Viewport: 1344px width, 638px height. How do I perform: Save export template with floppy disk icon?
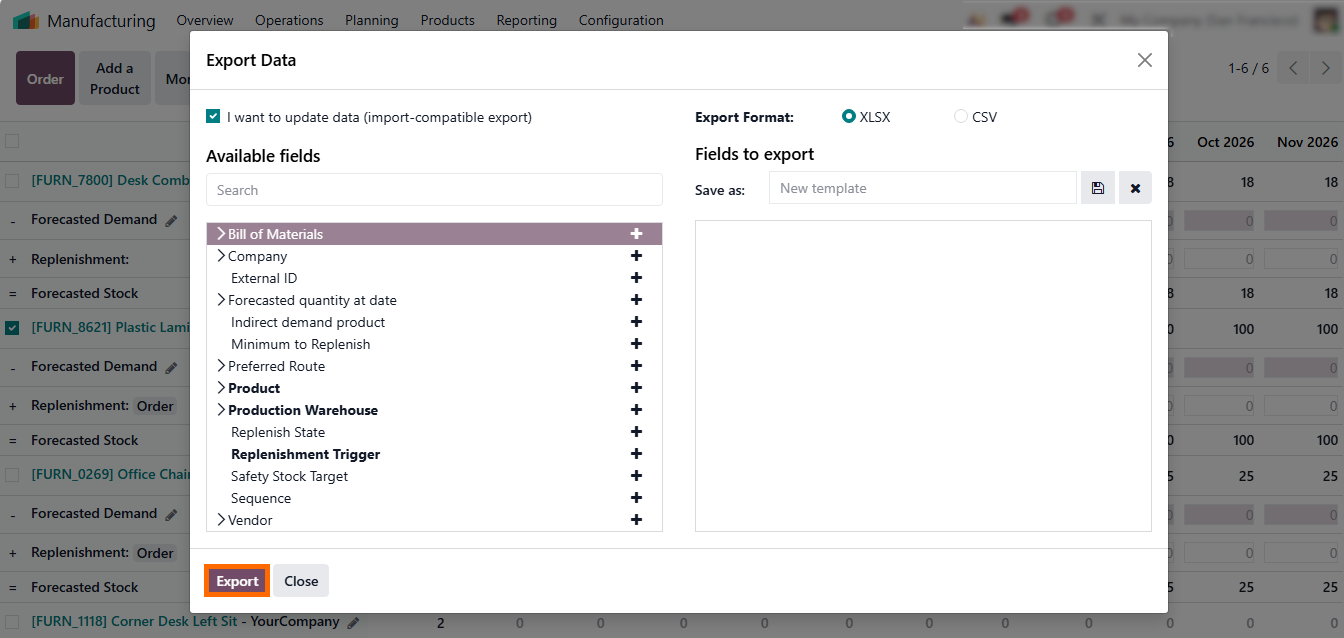click(x=1097, y=188)
